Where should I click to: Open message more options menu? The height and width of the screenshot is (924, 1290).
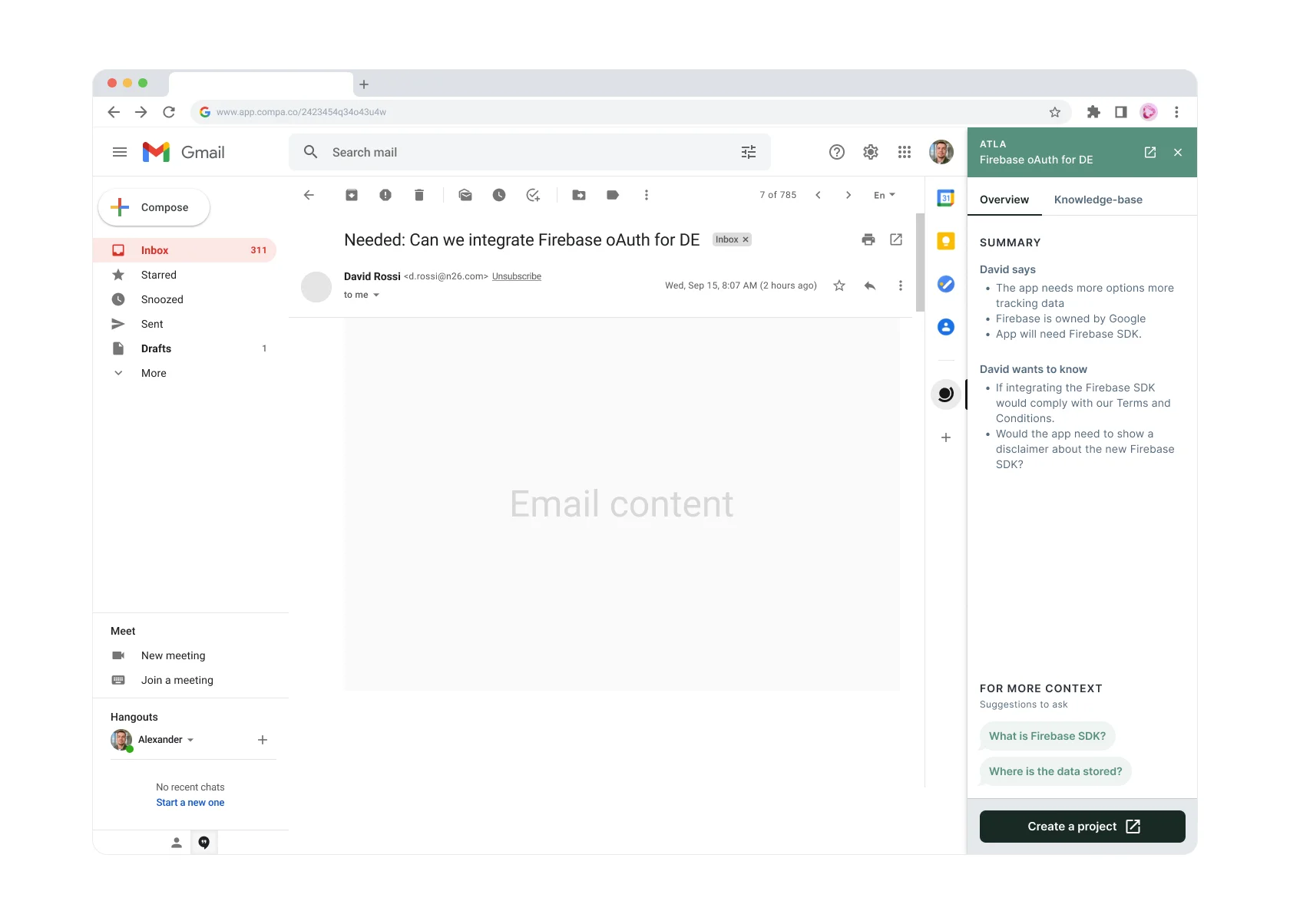901,285
